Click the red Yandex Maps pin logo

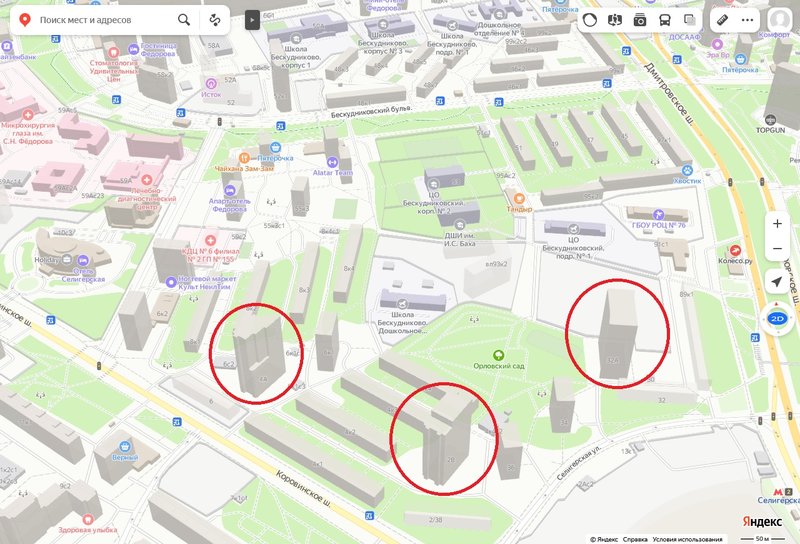(x=24, y=20)
